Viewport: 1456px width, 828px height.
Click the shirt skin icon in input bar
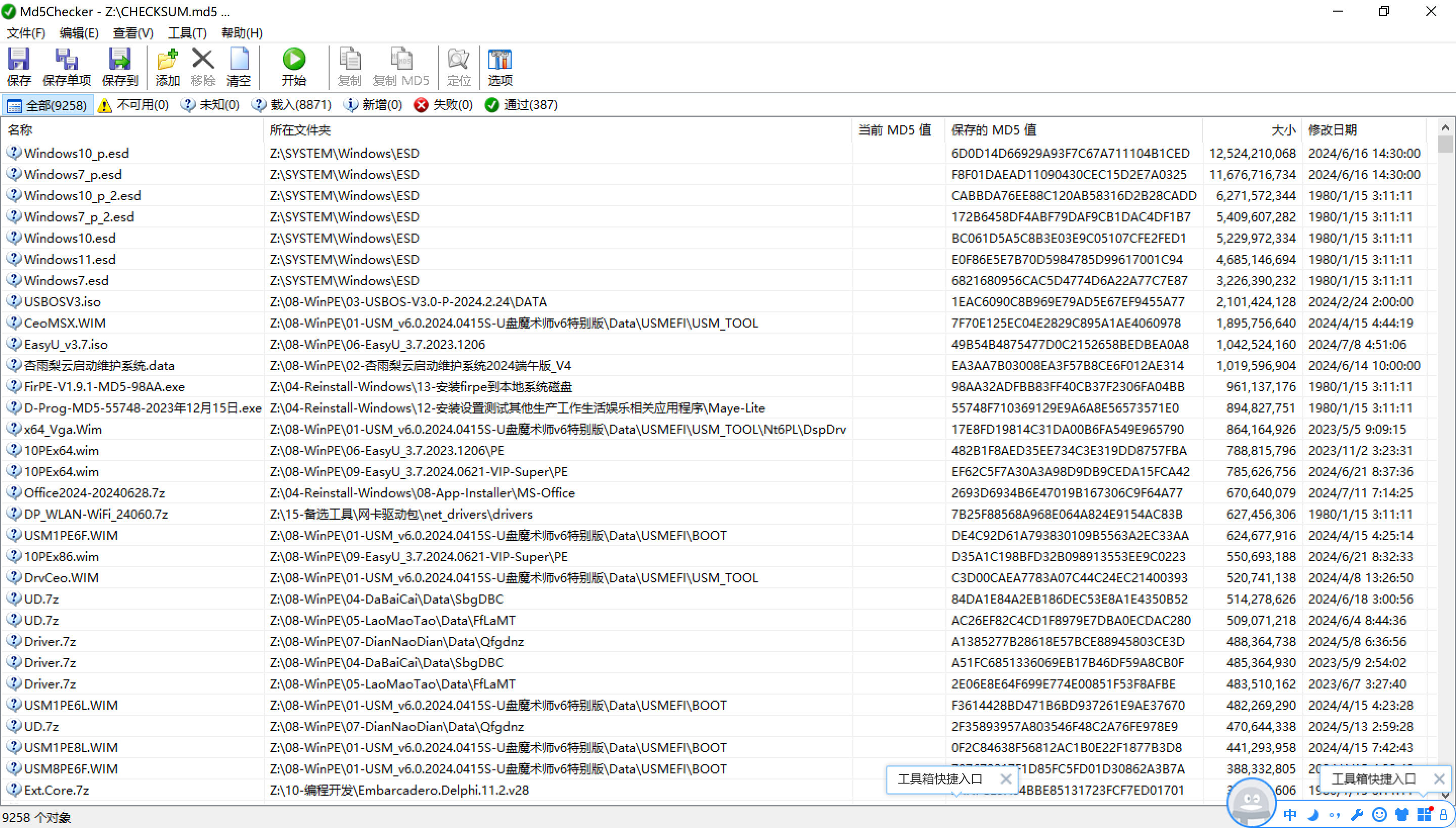[x=1401, y=814]
